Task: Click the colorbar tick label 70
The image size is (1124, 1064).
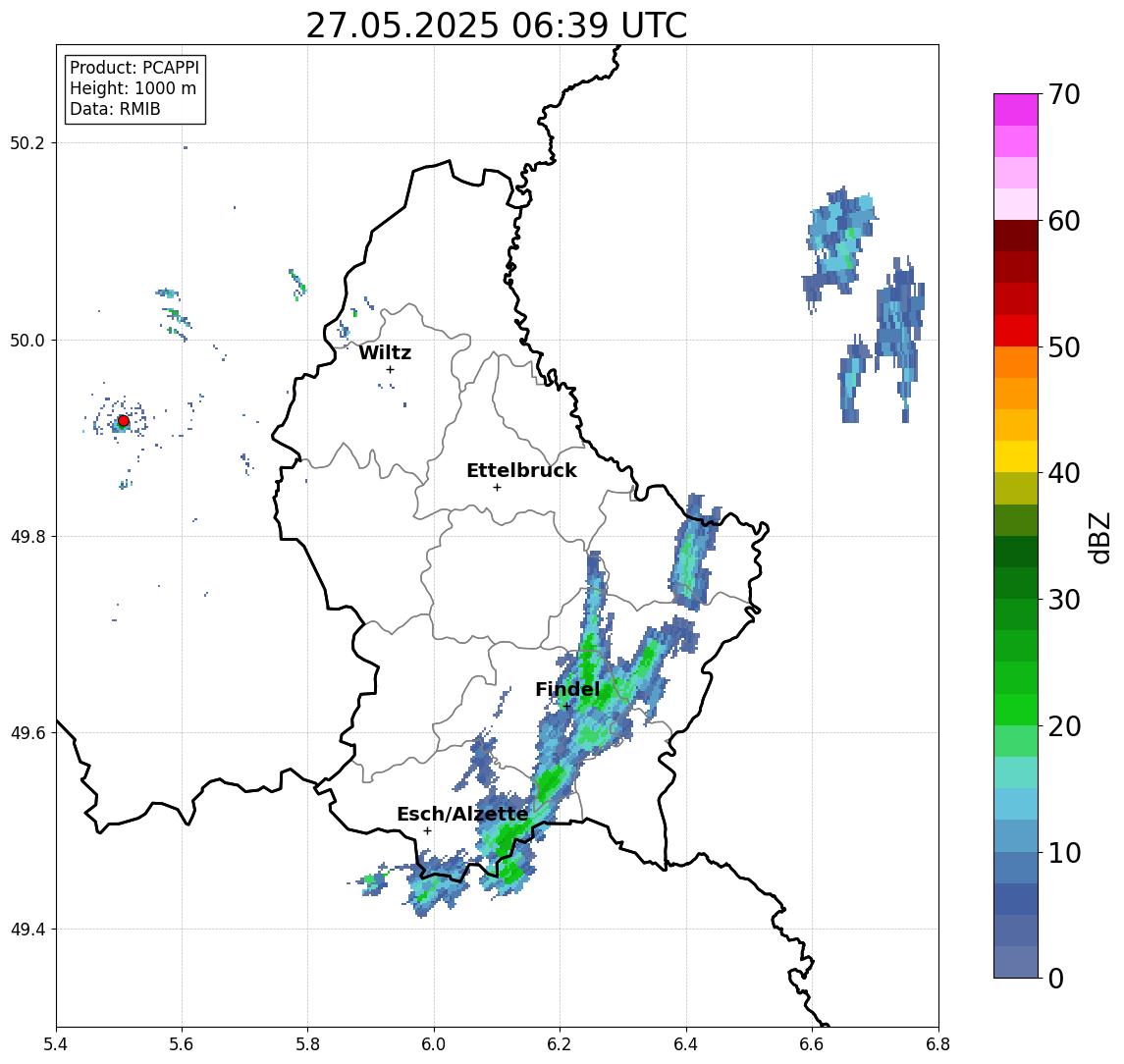Action: click(x=1064, y=94)
